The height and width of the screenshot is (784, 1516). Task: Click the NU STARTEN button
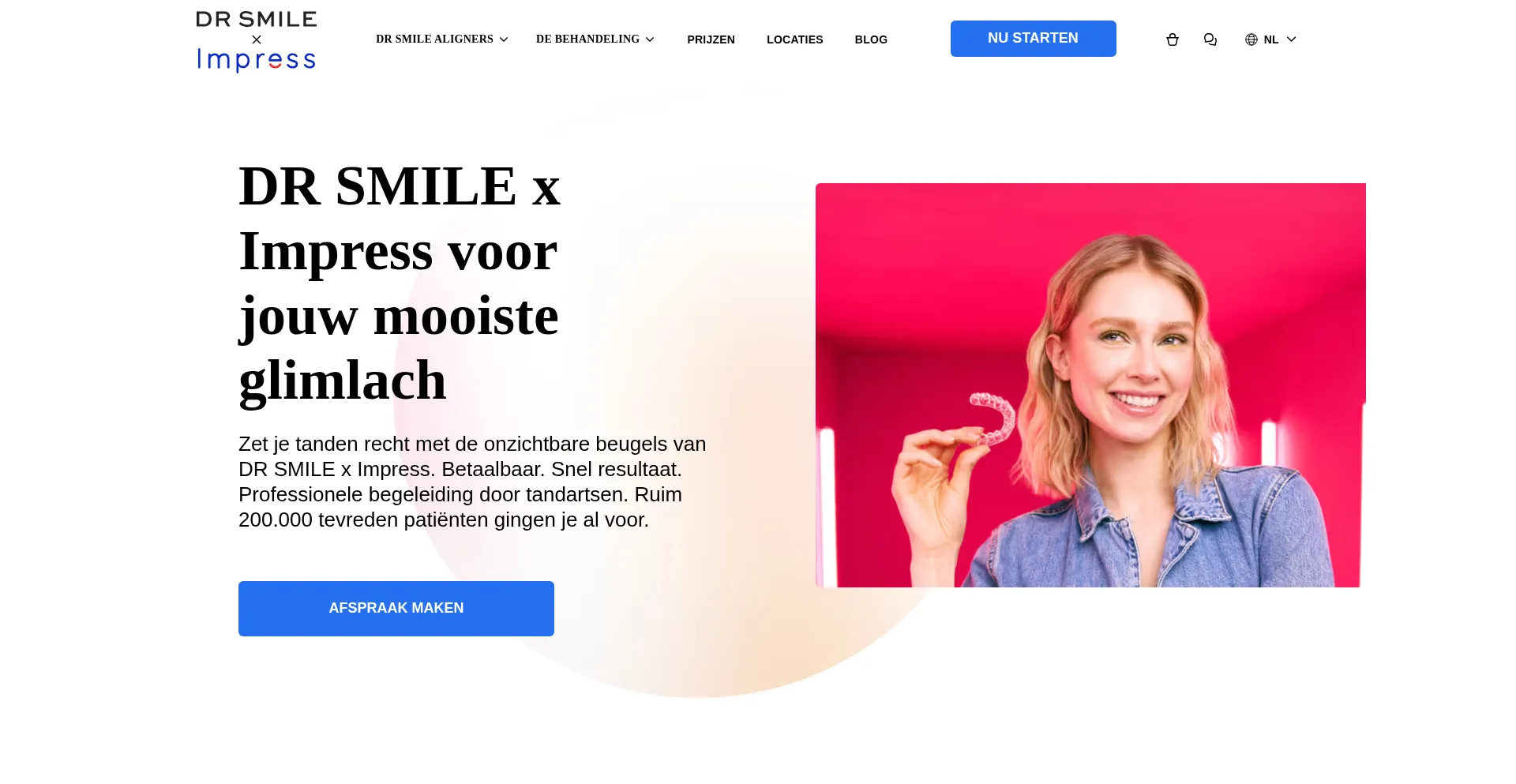tap(1033, 39)
